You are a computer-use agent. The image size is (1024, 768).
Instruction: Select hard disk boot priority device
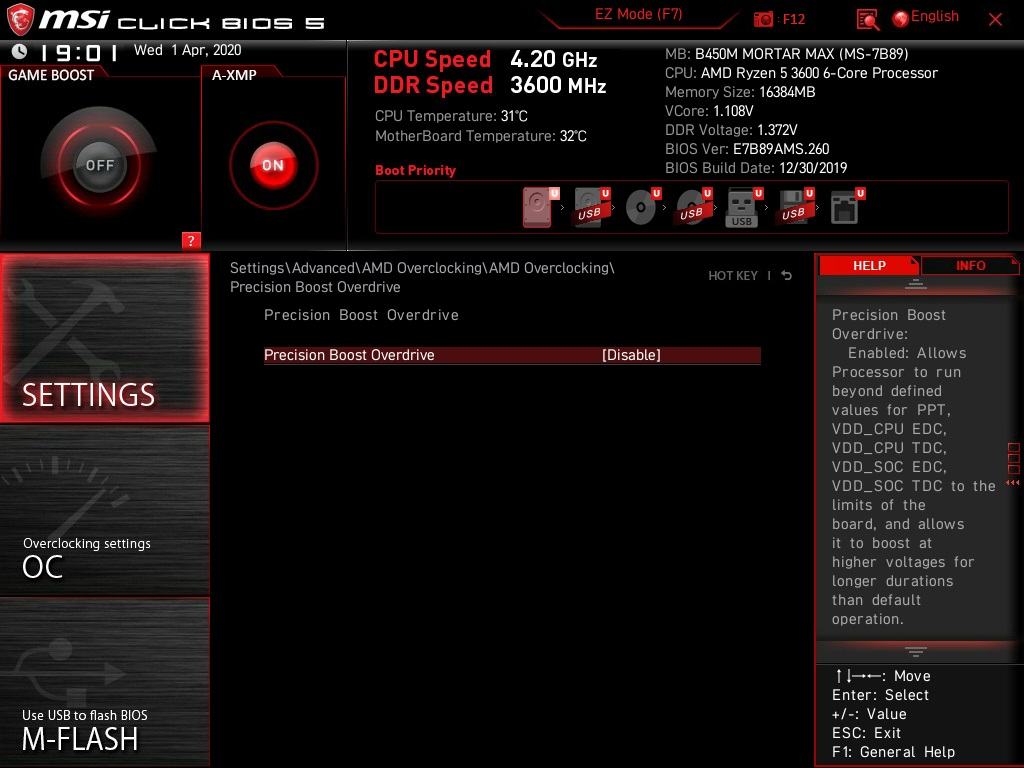tap(540, 207)
